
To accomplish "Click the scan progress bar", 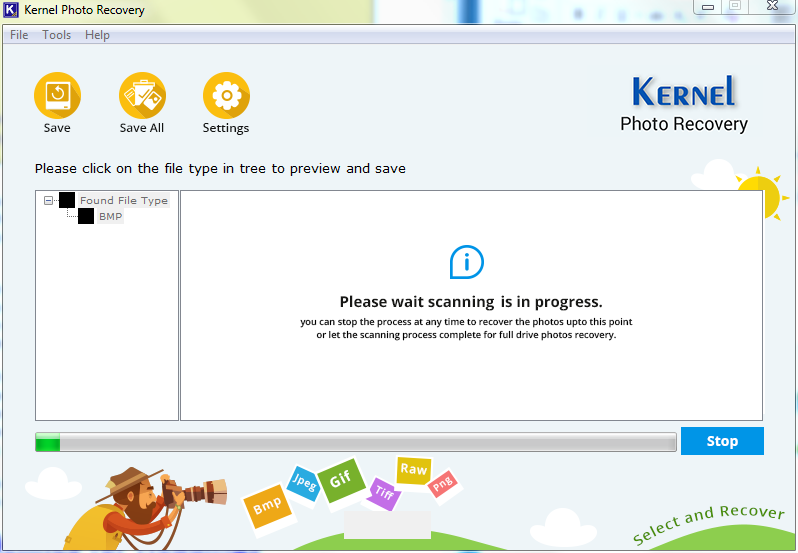I will (356, 442).
